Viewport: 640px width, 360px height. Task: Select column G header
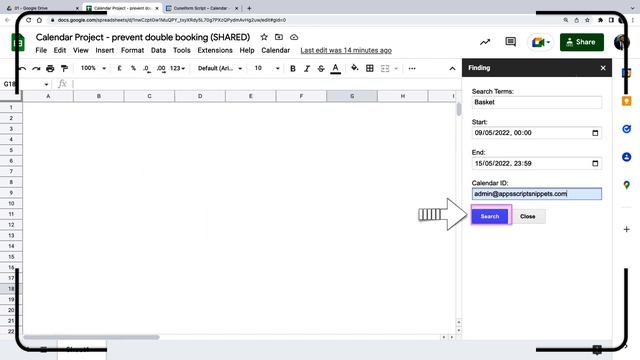pos(352,96)
